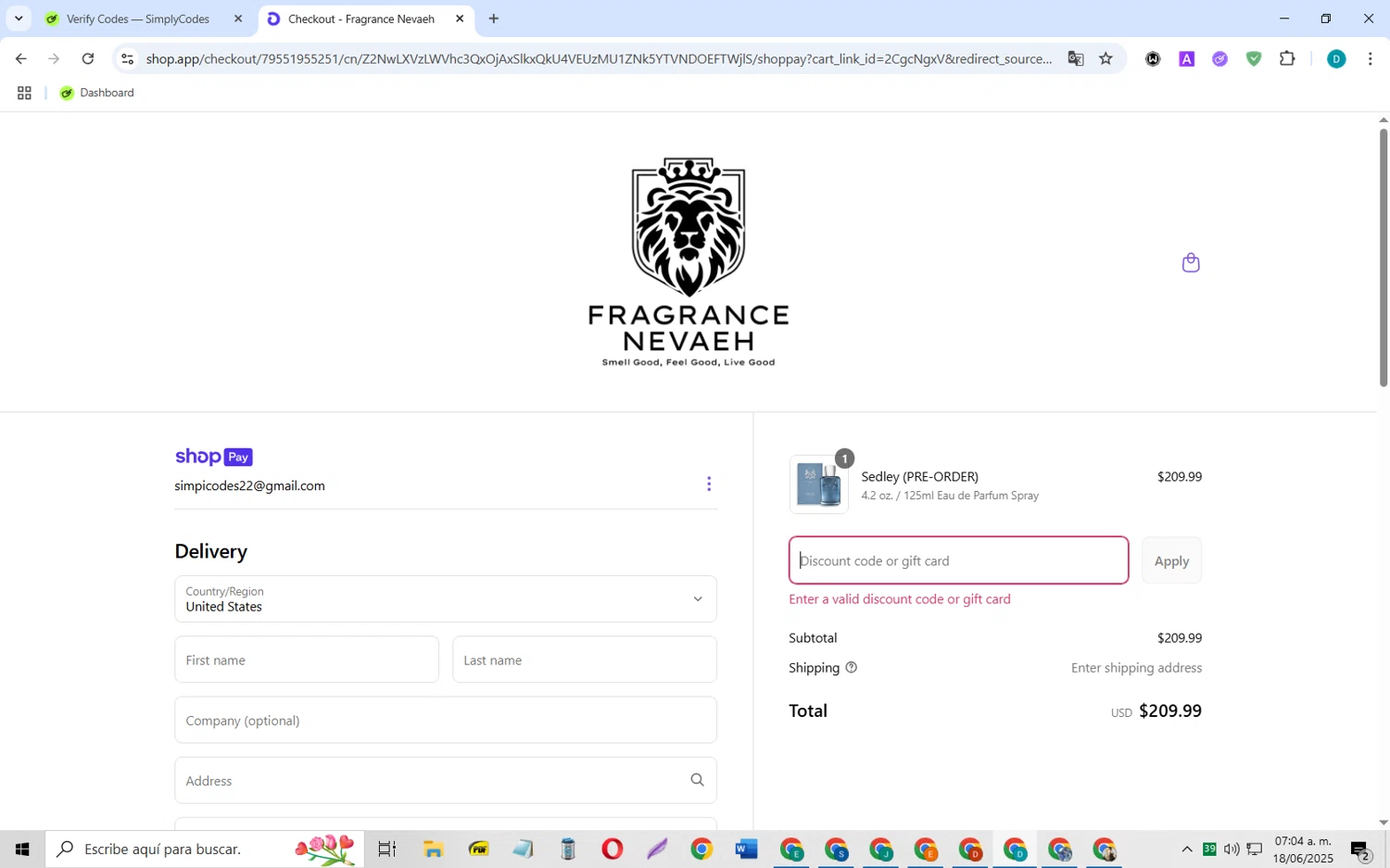
Task: Click the Last name field
Action: point(585,660)
